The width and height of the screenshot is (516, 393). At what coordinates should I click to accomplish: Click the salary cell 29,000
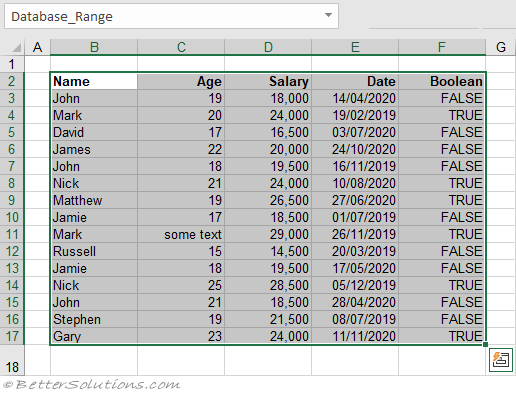[x=268, y=234]
